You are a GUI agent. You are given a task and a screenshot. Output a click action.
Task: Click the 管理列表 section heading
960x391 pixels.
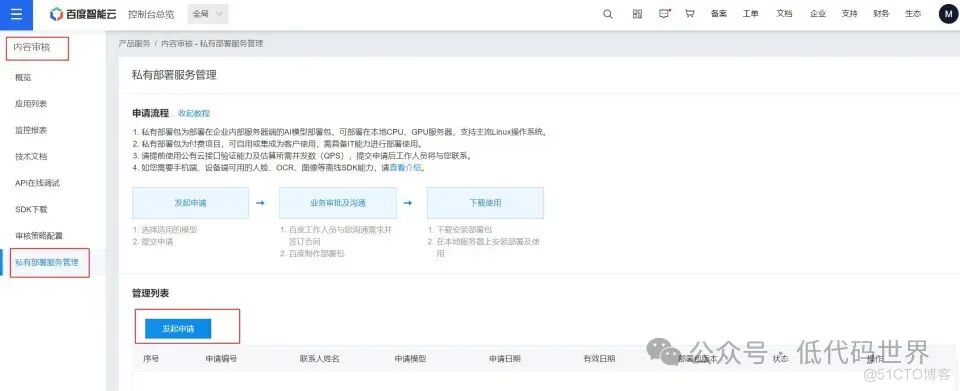(x=151, y=293)
